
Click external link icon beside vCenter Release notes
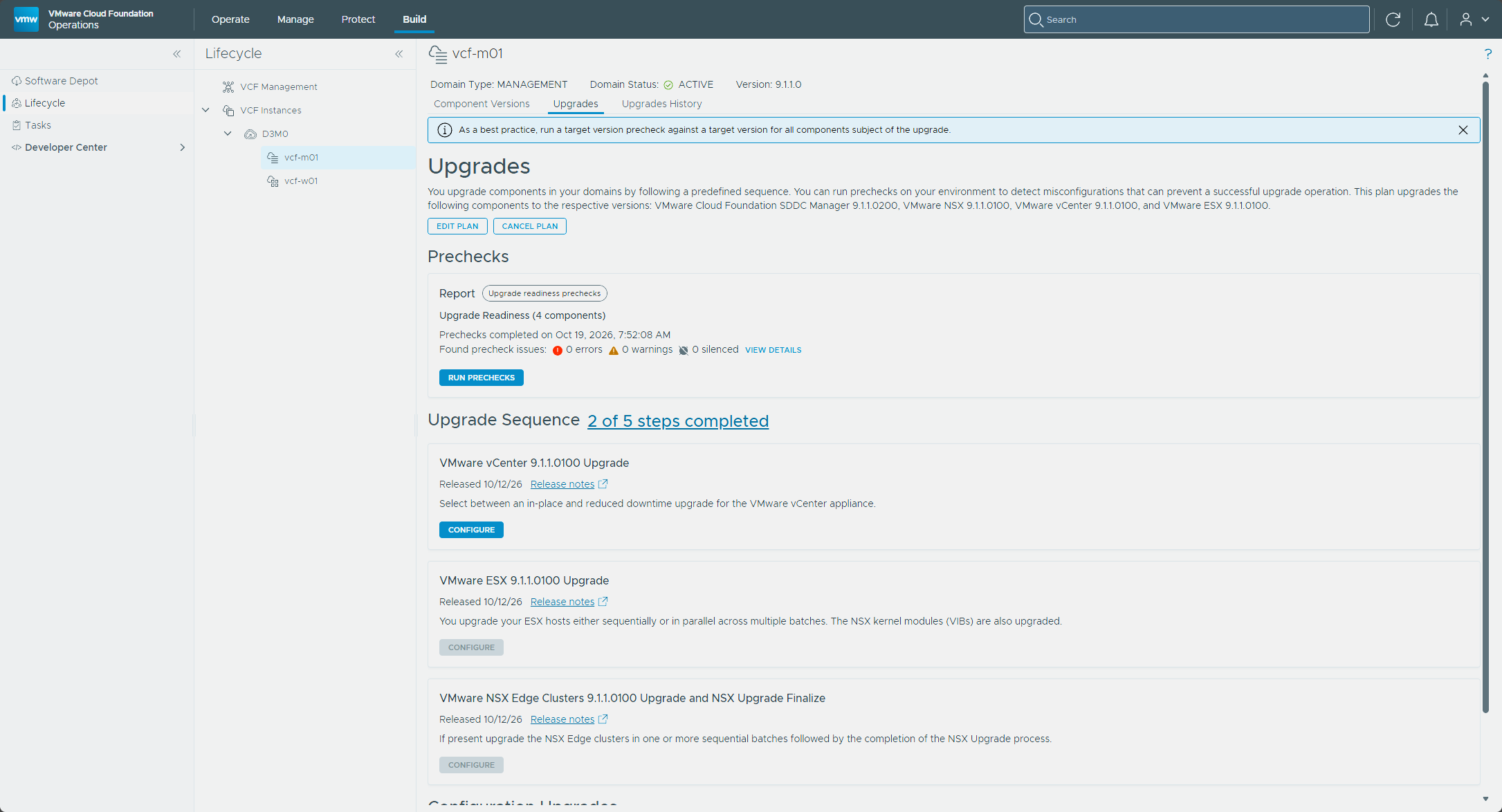[603, 484]
